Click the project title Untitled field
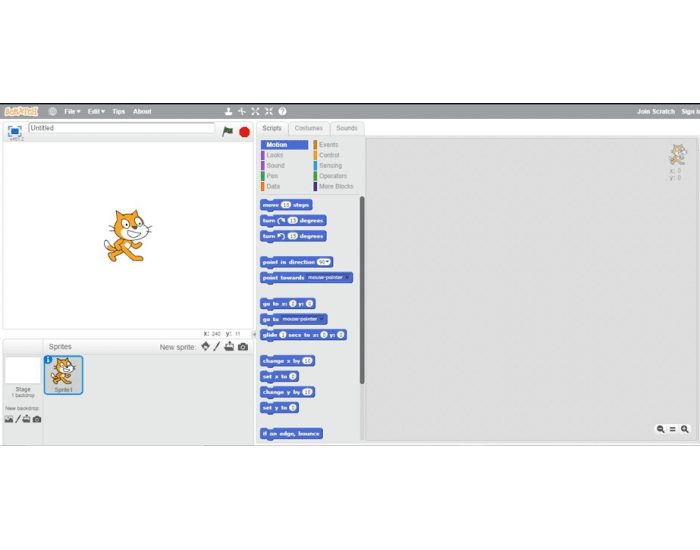700x550 pixels. click(121, 128)
